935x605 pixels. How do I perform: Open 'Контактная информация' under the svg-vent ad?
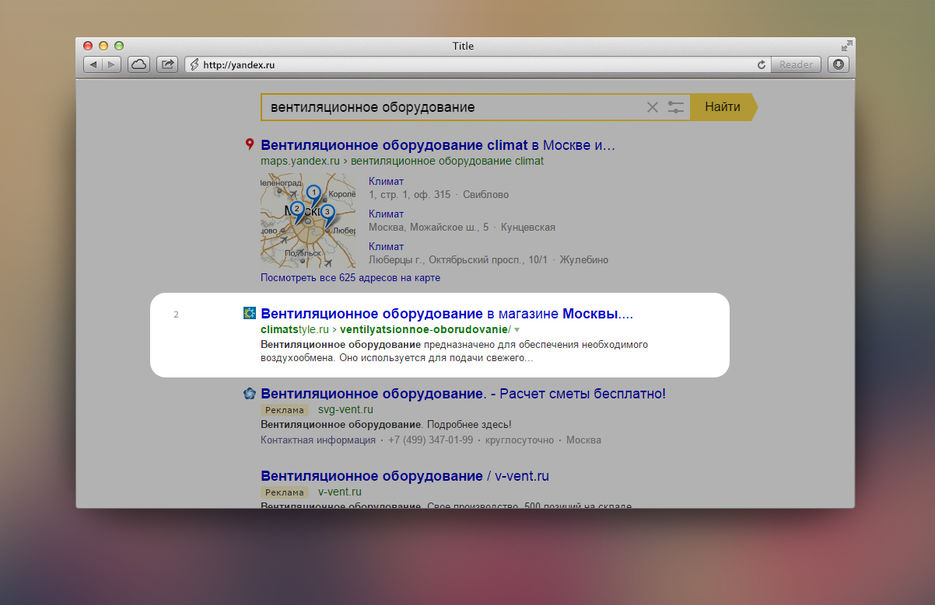[318, 440]
